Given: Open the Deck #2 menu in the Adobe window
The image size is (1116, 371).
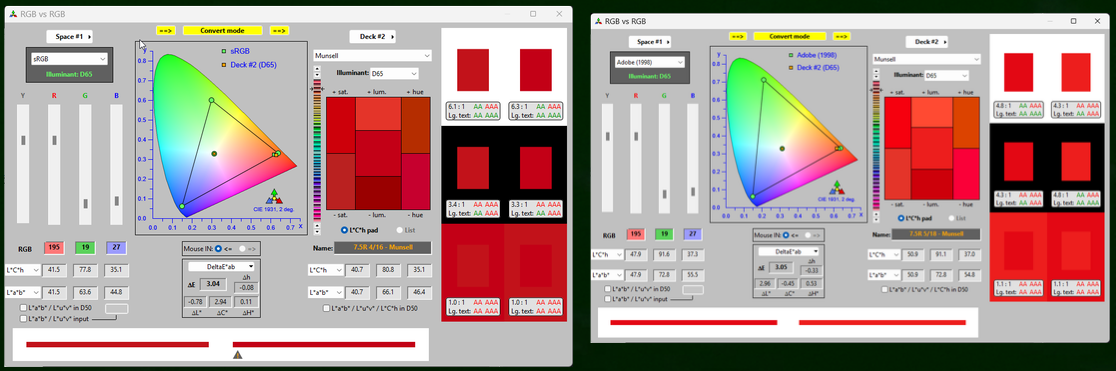Looking at the screenshot, I should coord(928,42).
